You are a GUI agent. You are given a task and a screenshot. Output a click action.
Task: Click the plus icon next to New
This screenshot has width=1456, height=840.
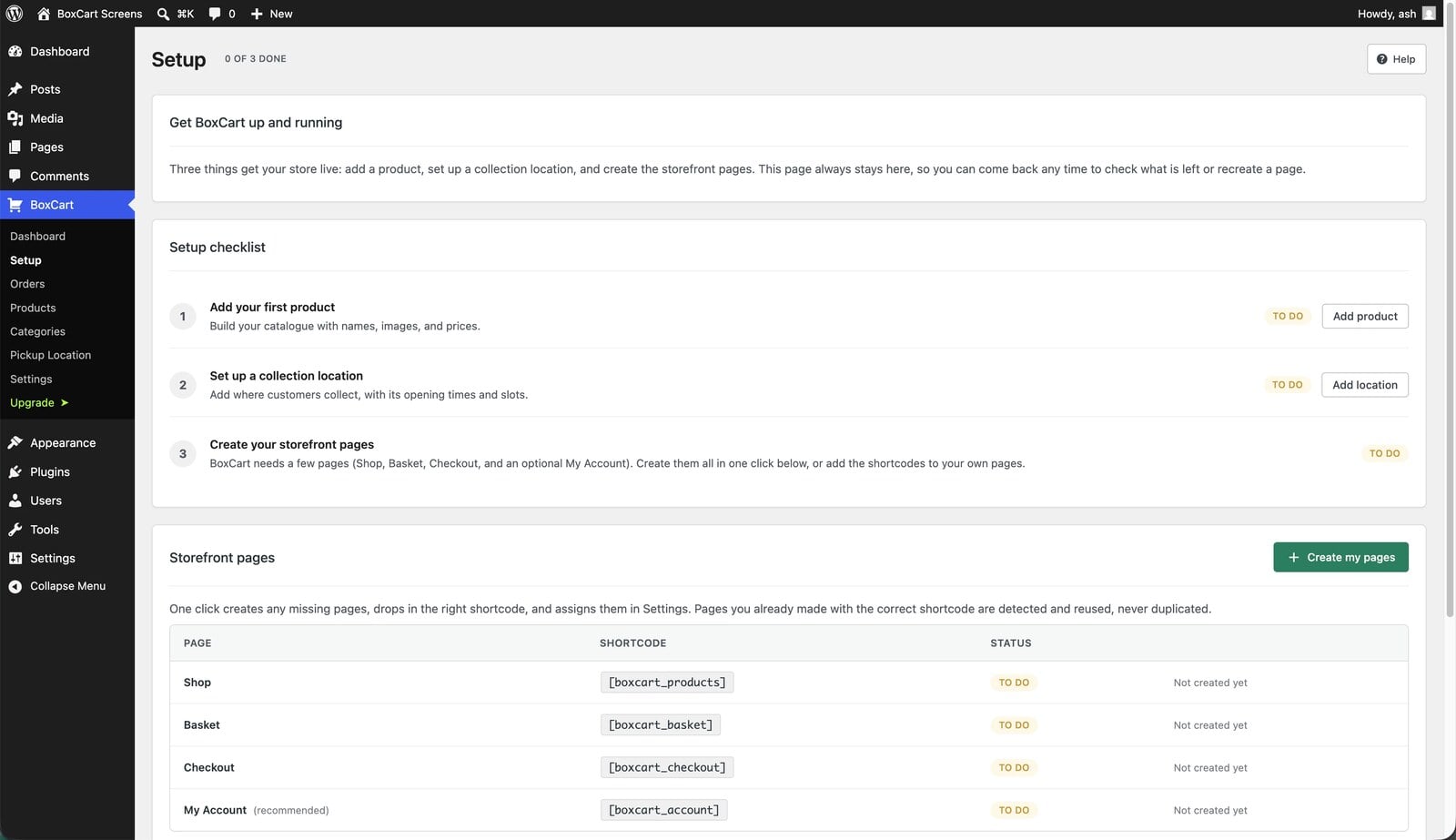(257, 14)
